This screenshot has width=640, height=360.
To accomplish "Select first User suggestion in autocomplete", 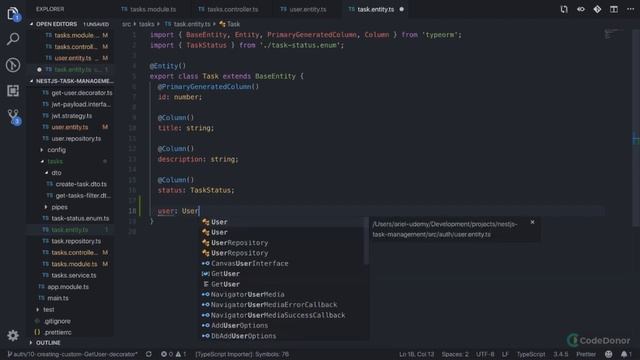I will (x=282, y=222).
